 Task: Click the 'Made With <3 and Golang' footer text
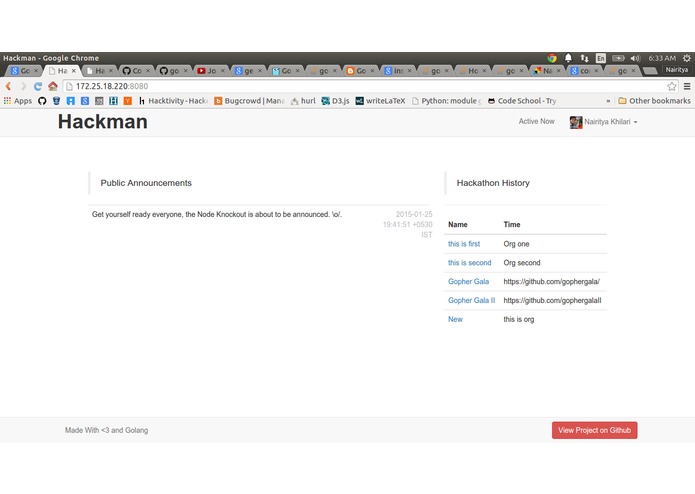pyautogui.click(x=106, y=430)
